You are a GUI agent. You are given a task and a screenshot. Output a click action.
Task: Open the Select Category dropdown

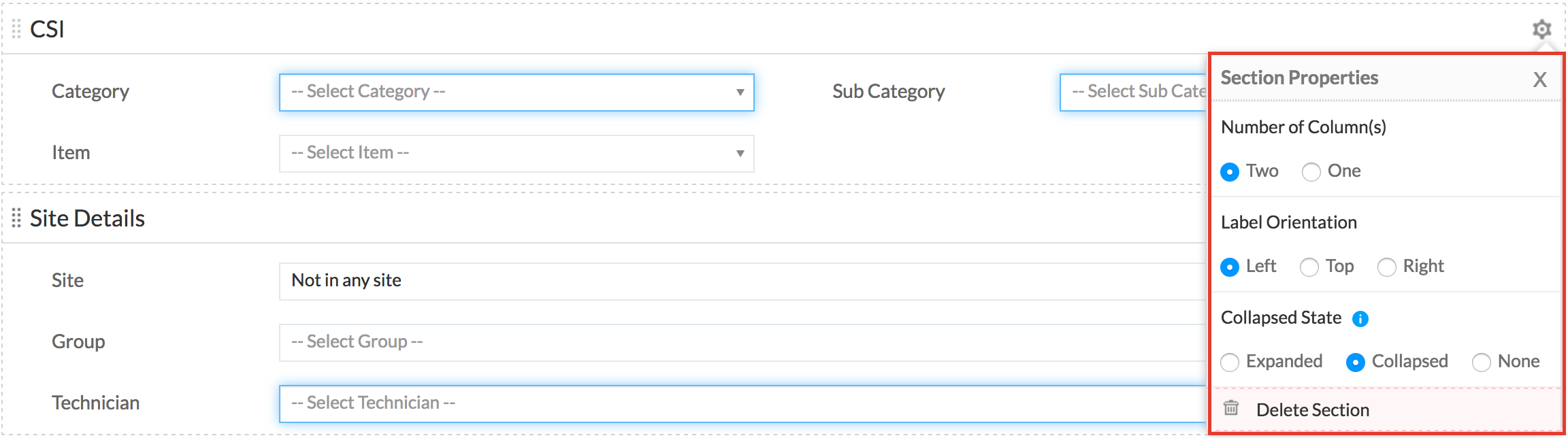coord(516,92)
